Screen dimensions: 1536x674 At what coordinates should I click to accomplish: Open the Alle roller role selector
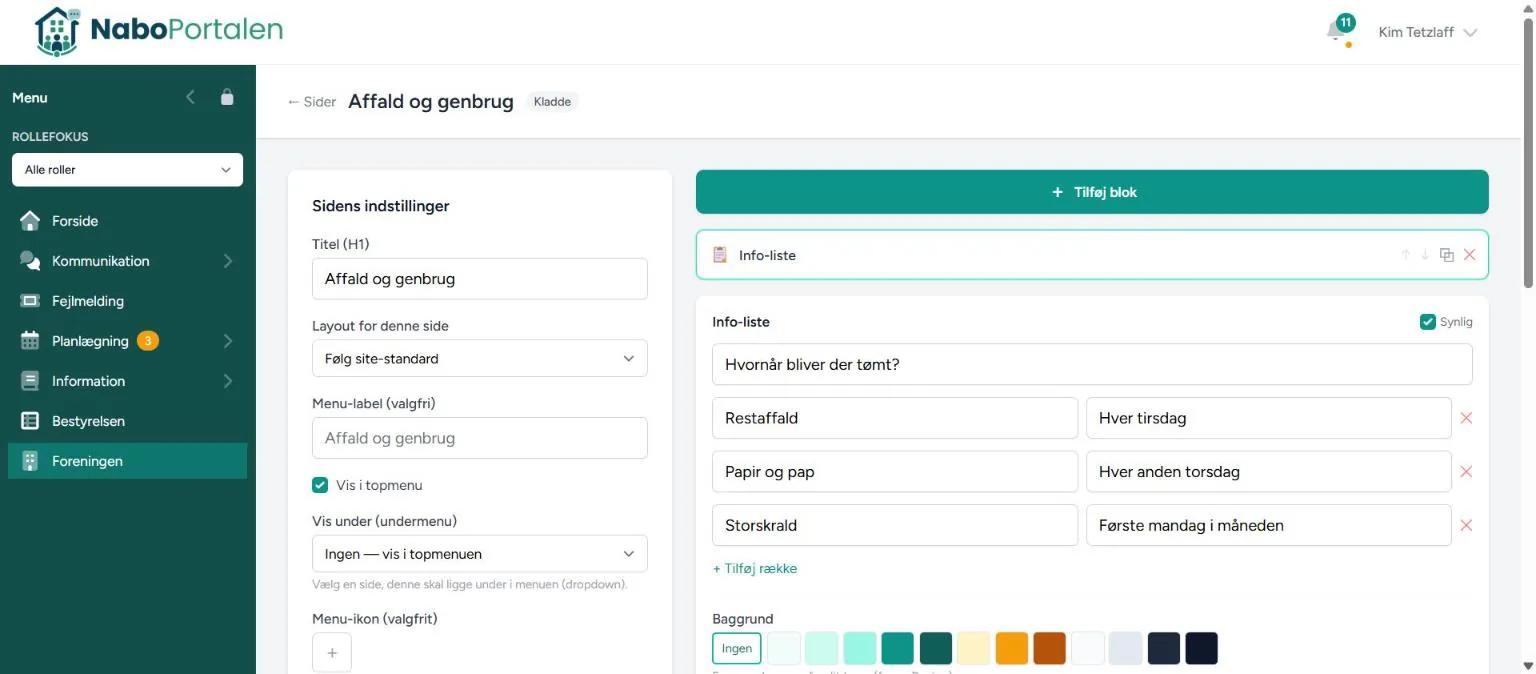(127, 170)
